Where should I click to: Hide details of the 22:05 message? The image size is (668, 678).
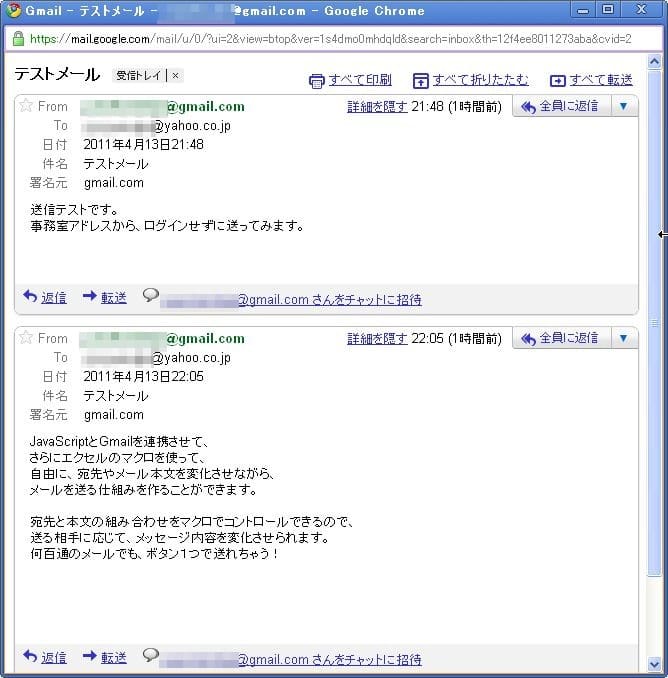click(x=377, y=339)
